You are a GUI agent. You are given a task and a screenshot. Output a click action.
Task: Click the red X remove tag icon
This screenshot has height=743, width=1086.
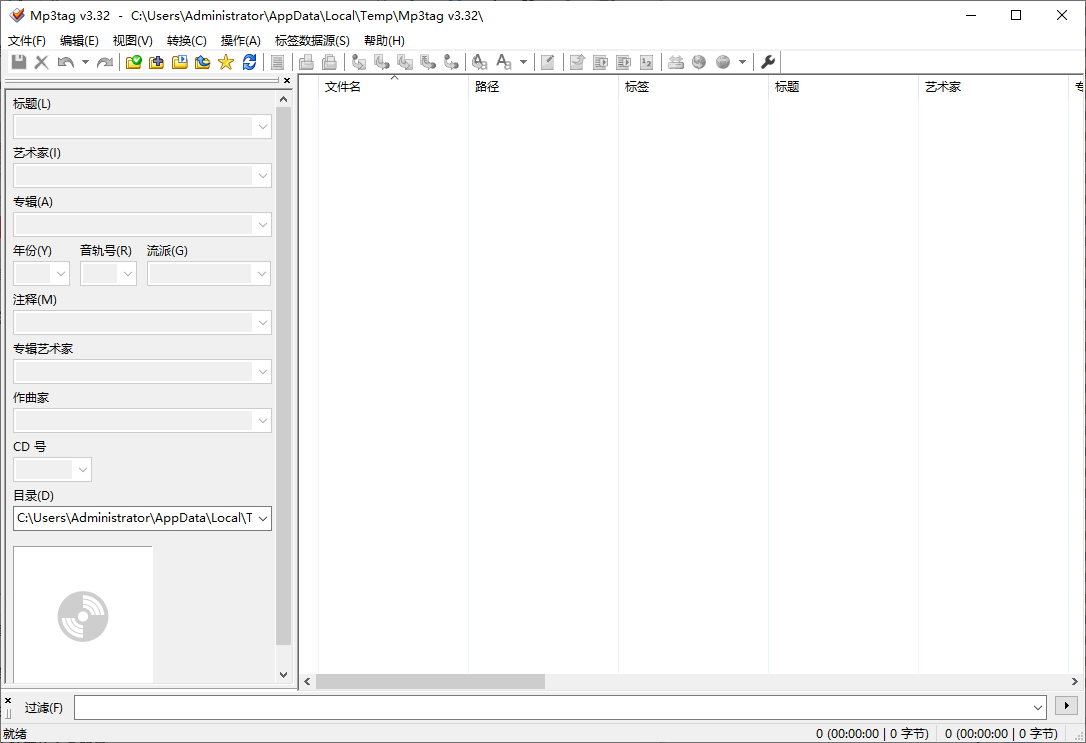tap(42, 62)
